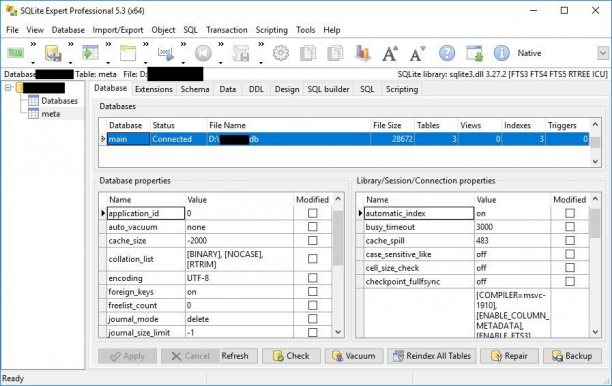The width and height of the screenshot is (612, 386).
Task: Open help with the question mark icon
Action: click(447, 53)
